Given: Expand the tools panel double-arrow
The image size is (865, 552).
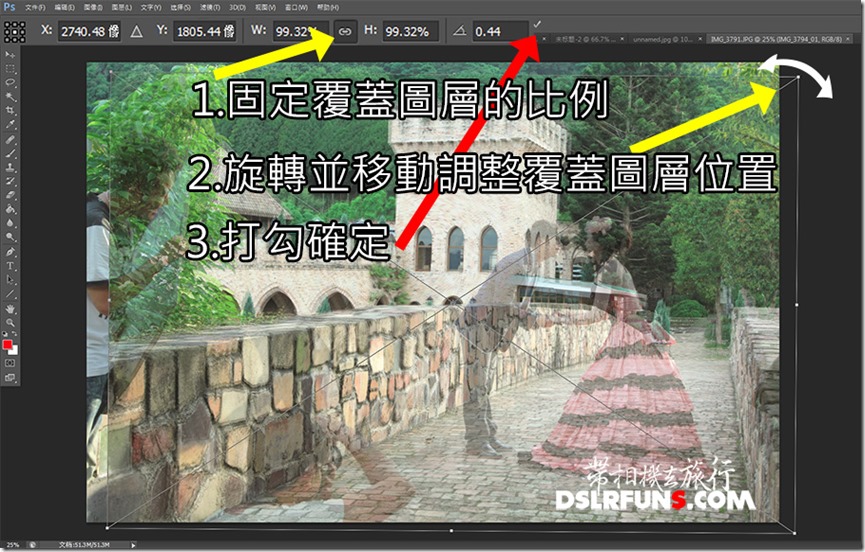Looking at the screenshot, I should 8,44.
